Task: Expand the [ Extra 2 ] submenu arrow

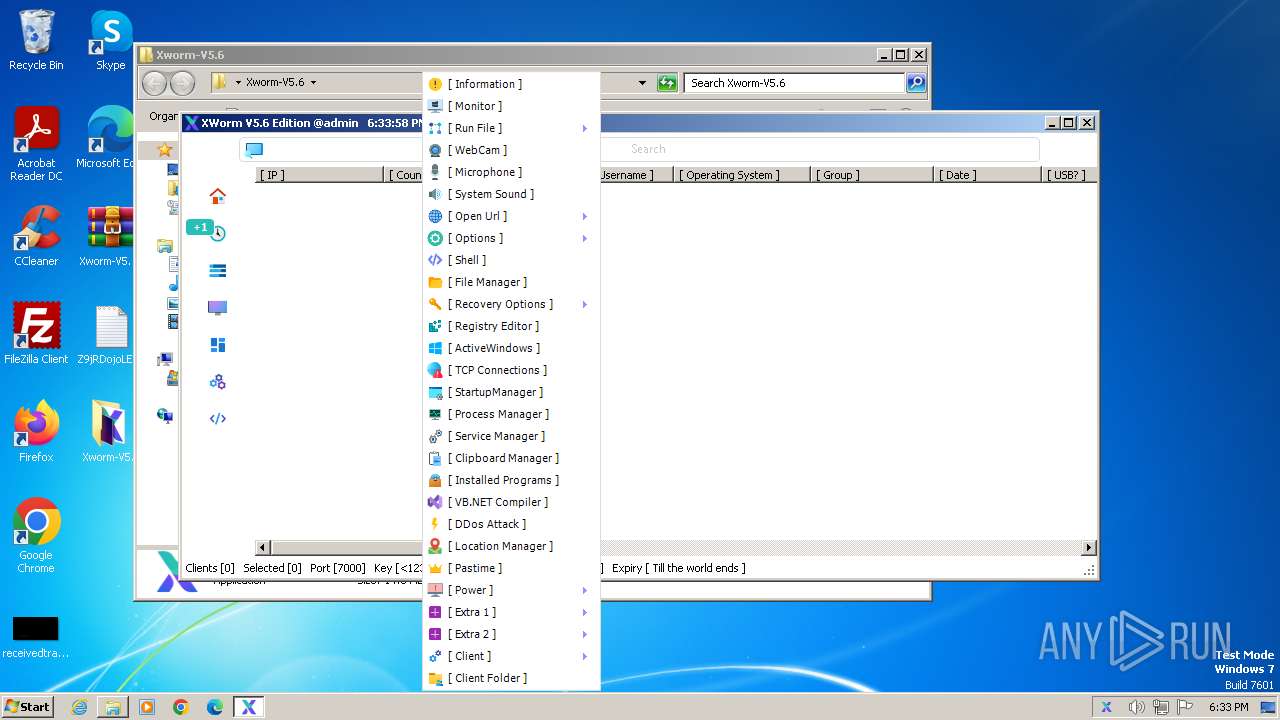Action: [585, 634]
